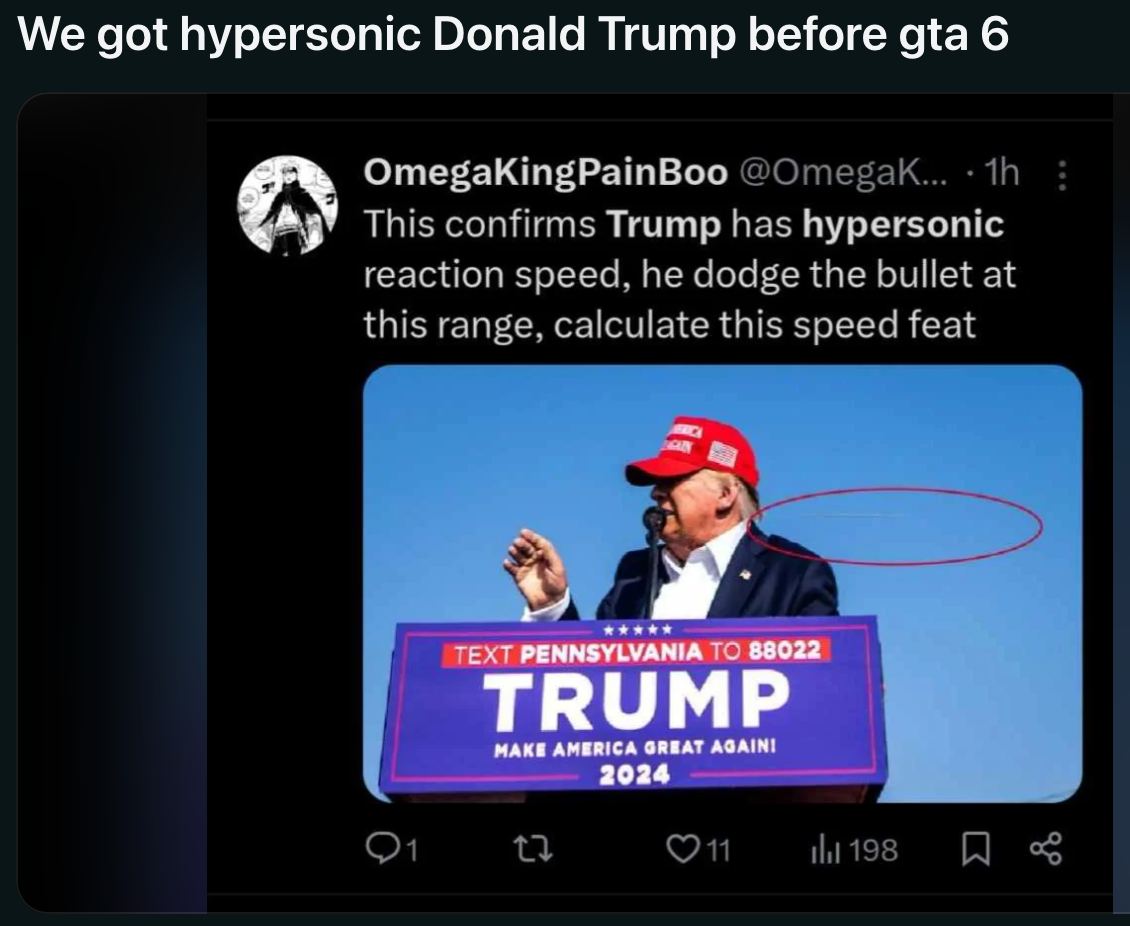Bookmark the tweet using the bookmark icon
Viewport: 1130px width, 926px height.
[976, 849]
